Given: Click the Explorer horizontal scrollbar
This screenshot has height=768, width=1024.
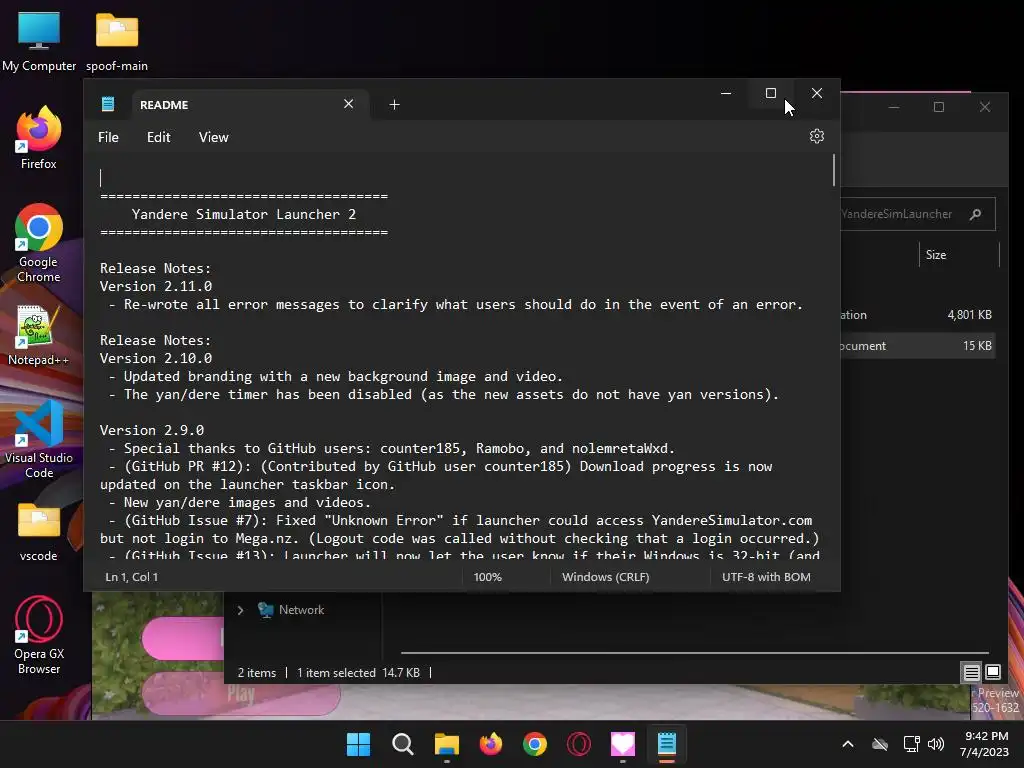Looking at the screenshot, I should 695,652.
